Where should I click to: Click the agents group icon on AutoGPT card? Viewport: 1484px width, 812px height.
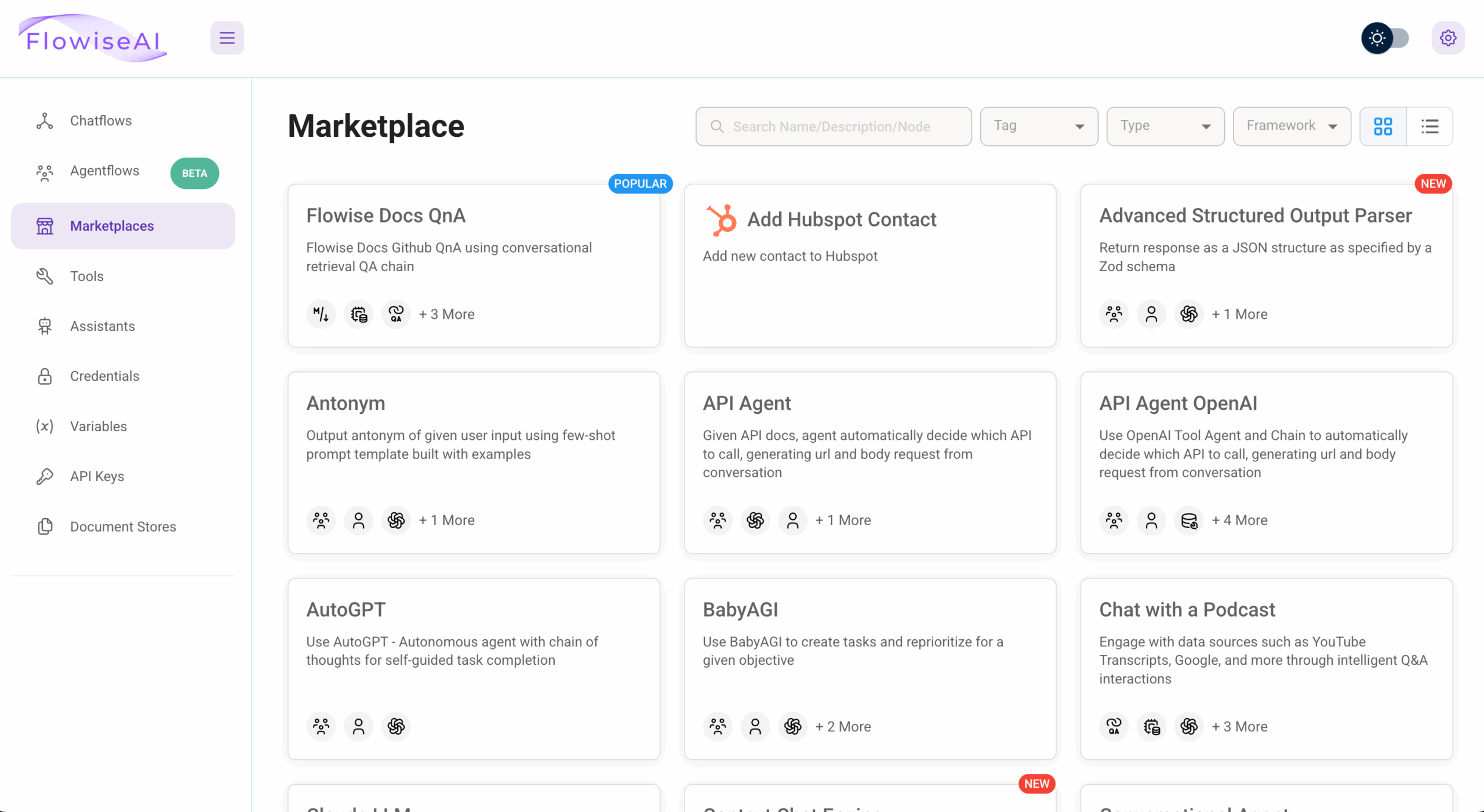click(x=321, y=727)
